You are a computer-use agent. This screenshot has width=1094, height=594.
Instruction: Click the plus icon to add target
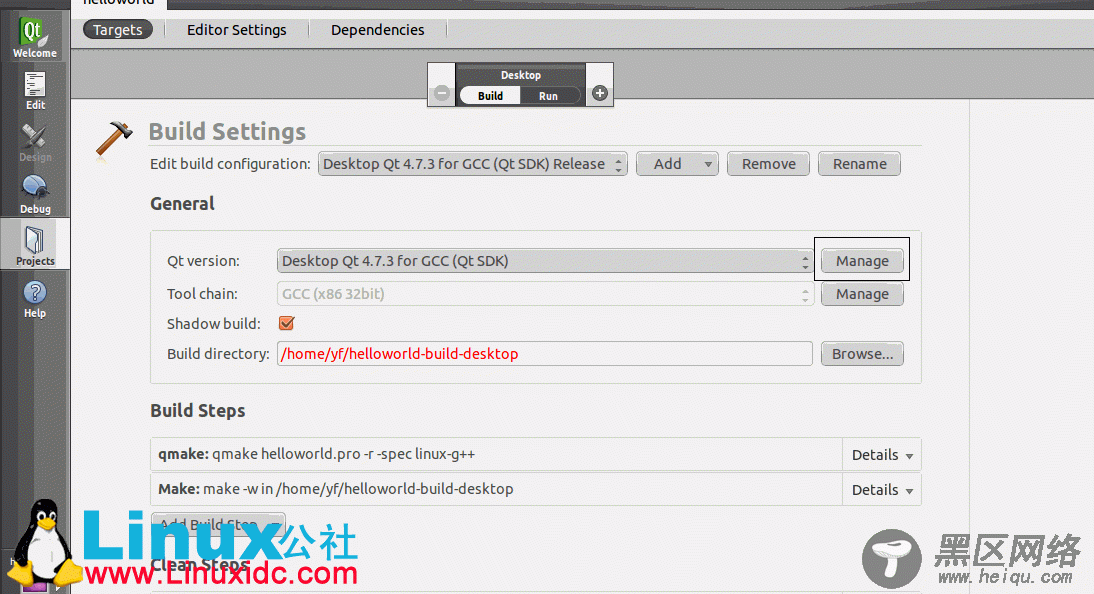tap(599, 93)
